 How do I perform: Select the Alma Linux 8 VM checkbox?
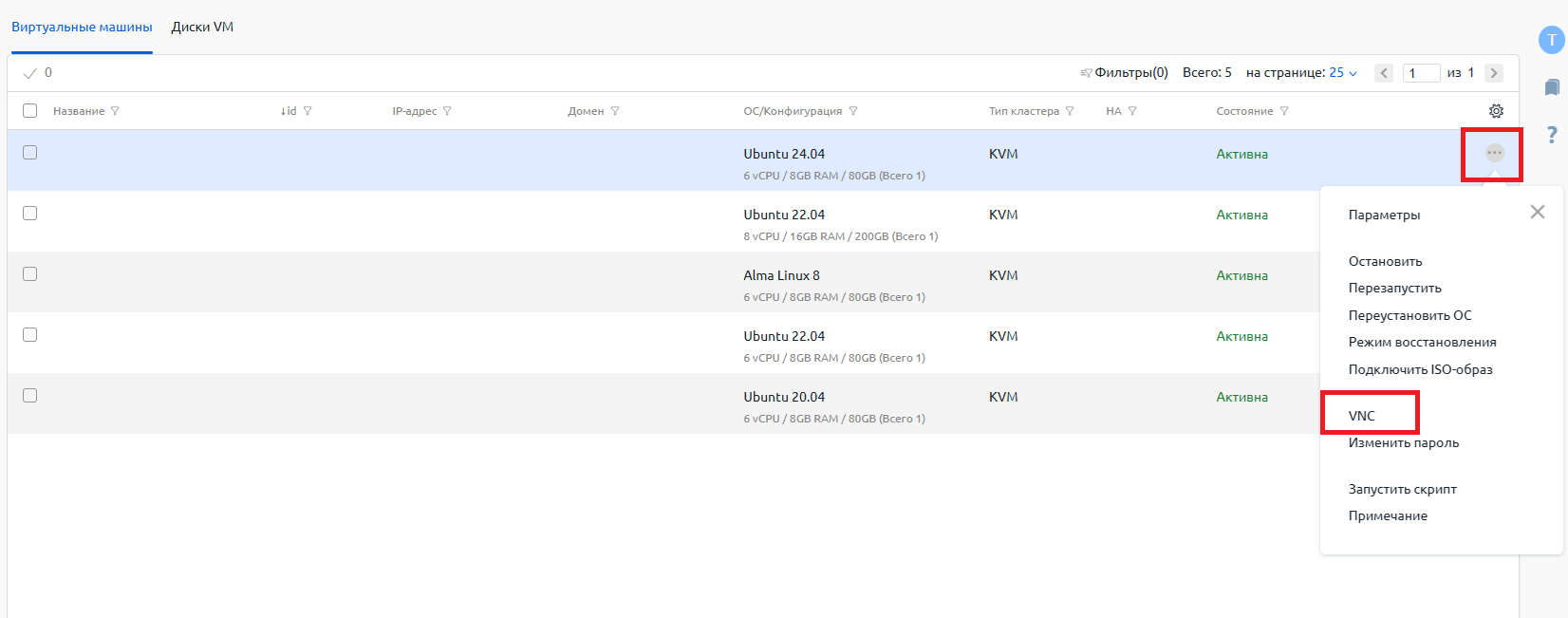point(29,274)
